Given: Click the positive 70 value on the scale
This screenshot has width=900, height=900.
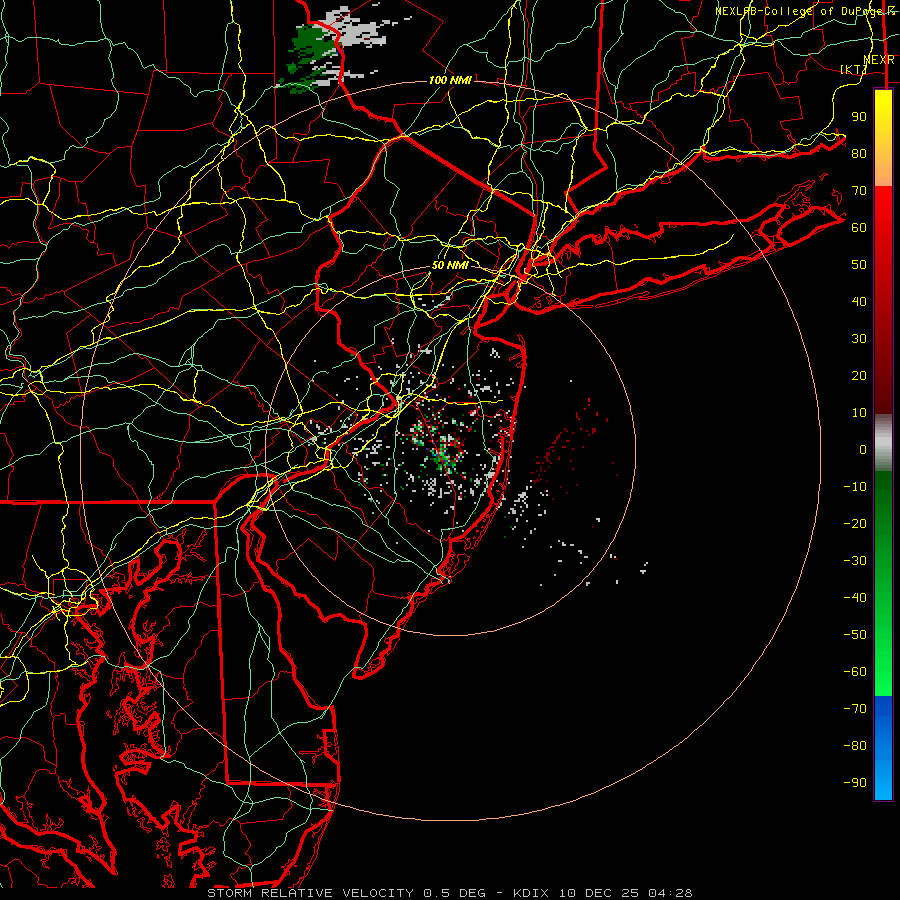Looking at the screenshot, I should [x=859, y=191].
